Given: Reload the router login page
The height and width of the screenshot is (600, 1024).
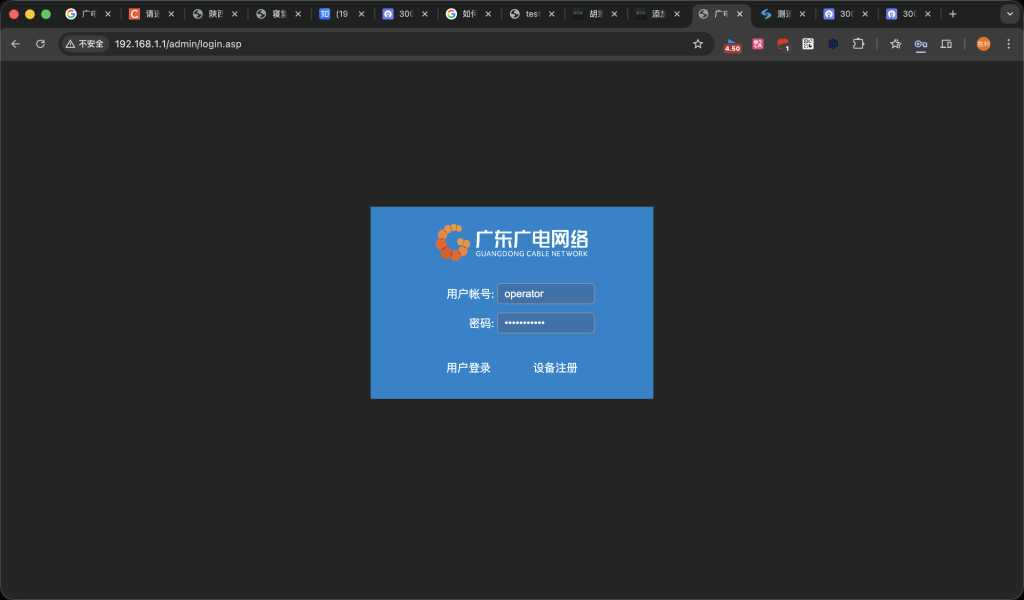Looking at the screenshot, I should 39,44.
